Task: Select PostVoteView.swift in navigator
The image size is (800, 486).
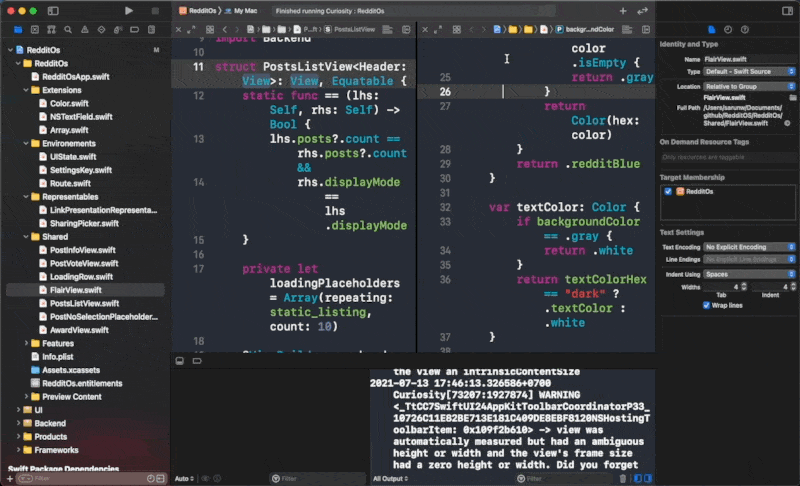Action: click(84, 263)
